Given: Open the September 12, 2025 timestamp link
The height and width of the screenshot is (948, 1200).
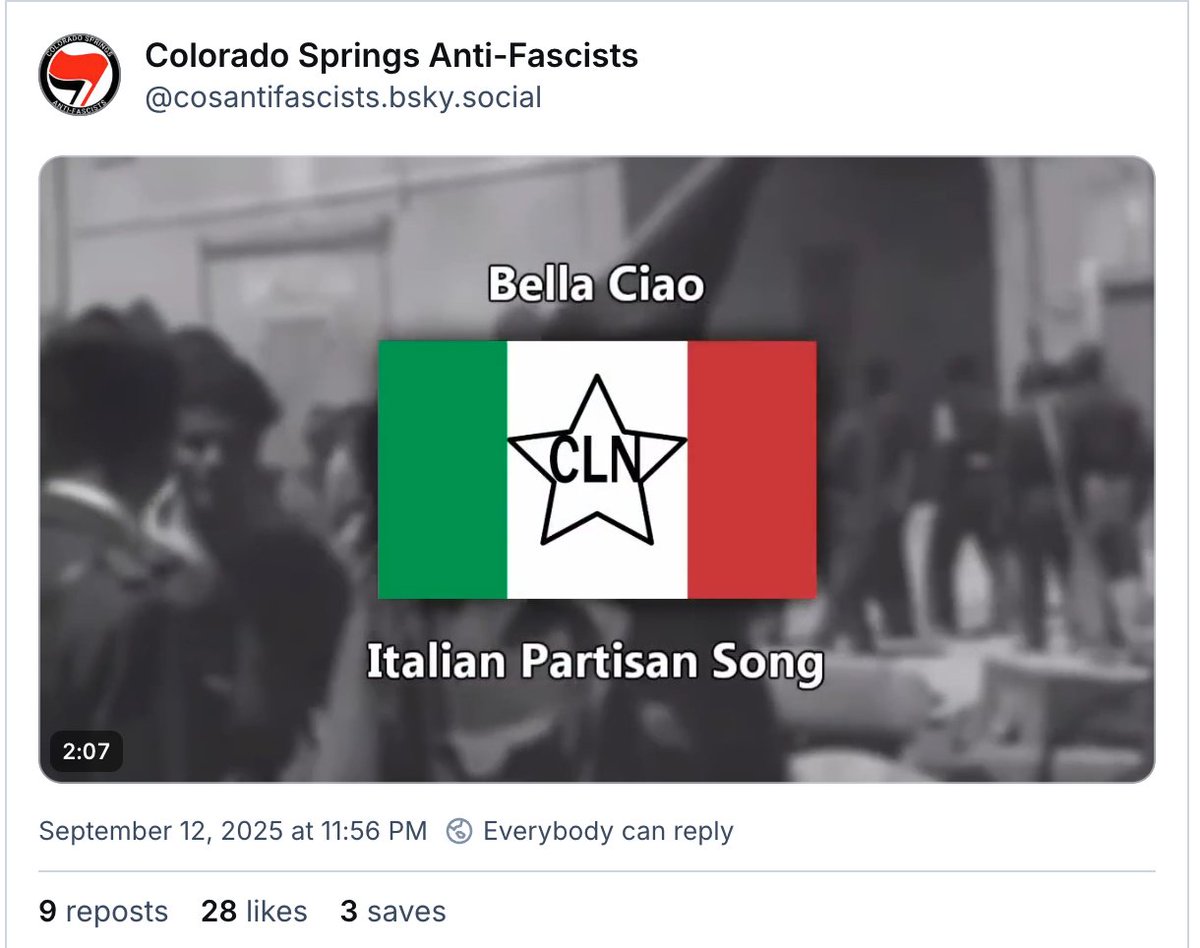Looking at the screenshot, I should click(x=233, y=831).
